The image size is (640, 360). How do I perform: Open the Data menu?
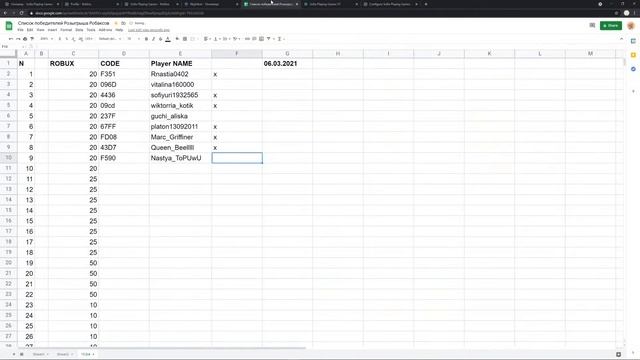pos(79,30)
